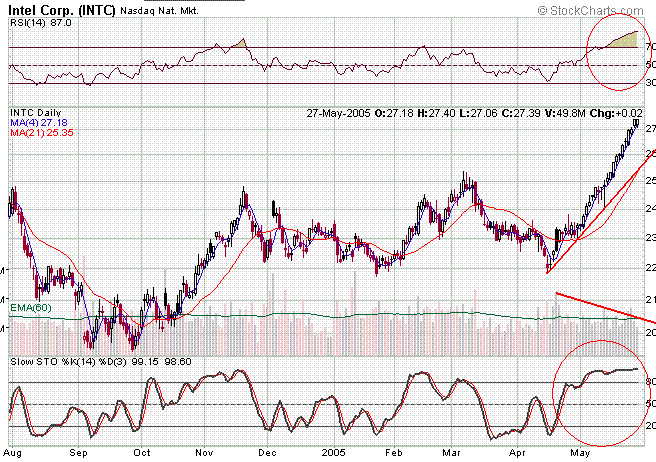Click the 'Sep' month axis label
Viewport: 656px width, 462px height.
[78, 453]
